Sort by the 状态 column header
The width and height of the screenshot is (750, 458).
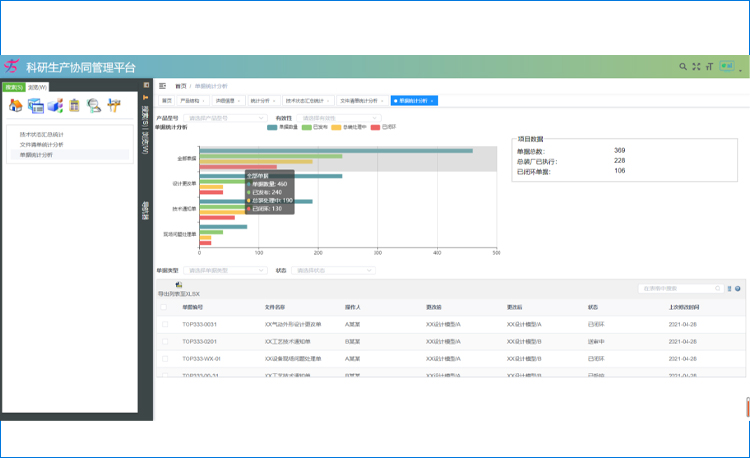coord(593,307)
